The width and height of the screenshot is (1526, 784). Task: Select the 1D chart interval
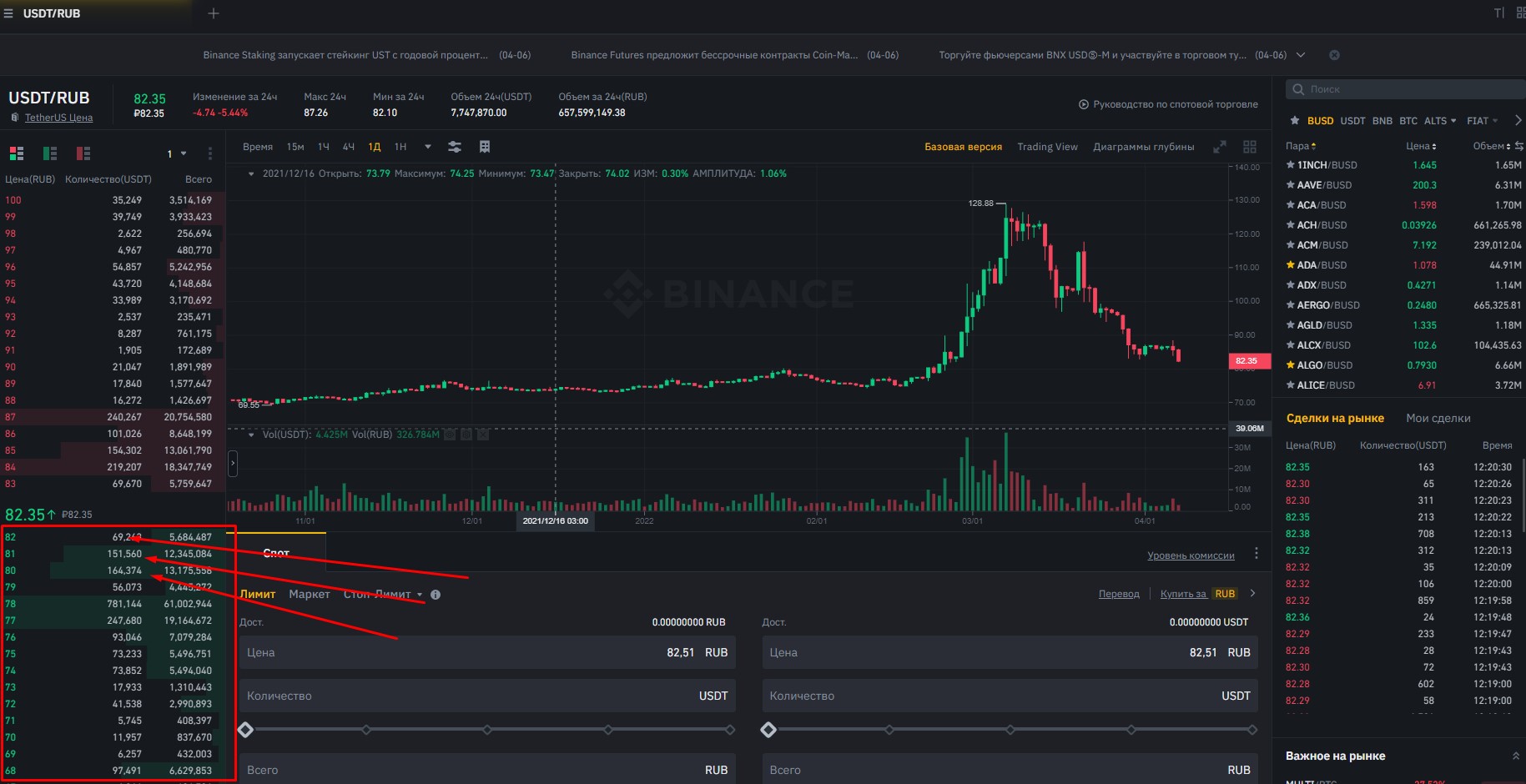coord(375,147)
